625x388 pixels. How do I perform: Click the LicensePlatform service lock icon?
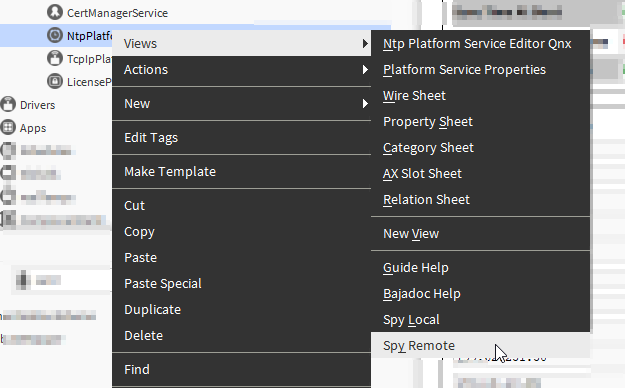55,81
